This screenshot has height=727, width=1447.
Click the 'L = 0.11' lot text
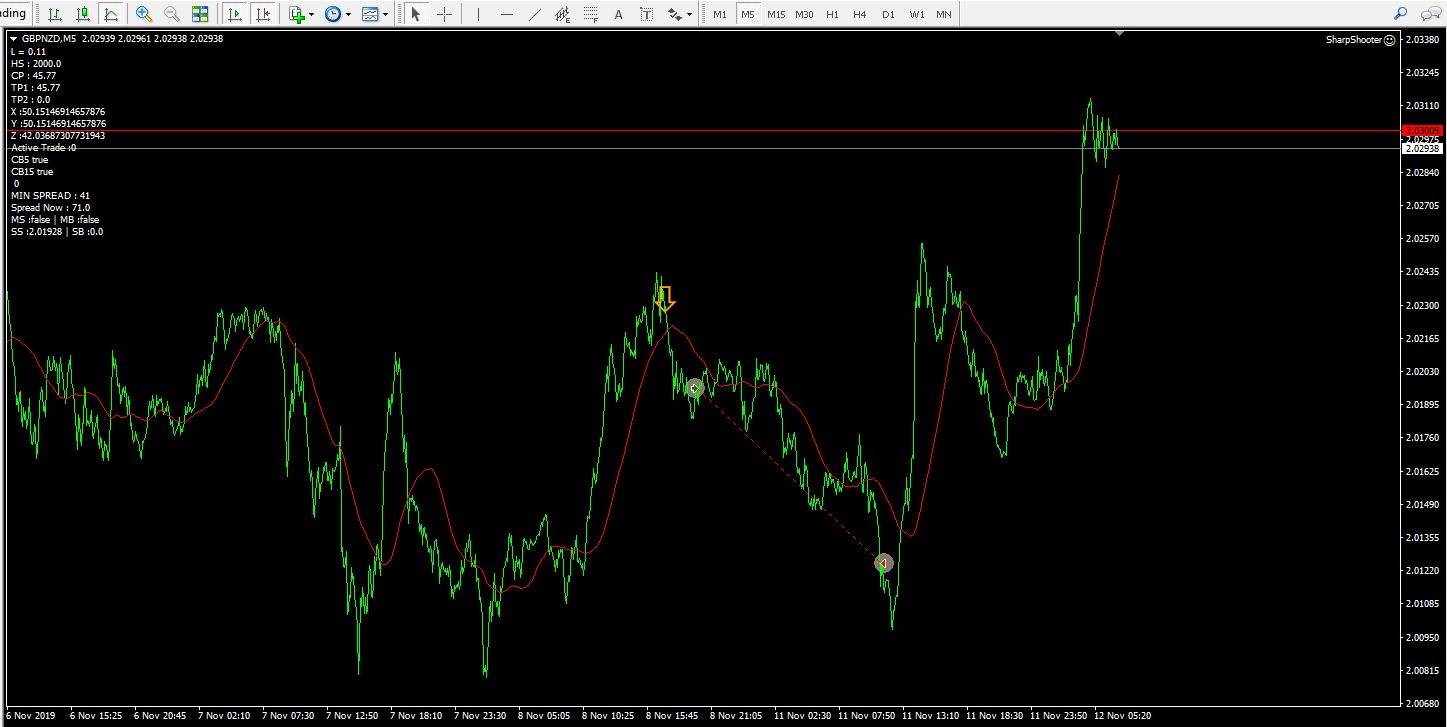[x=28, y=52]
